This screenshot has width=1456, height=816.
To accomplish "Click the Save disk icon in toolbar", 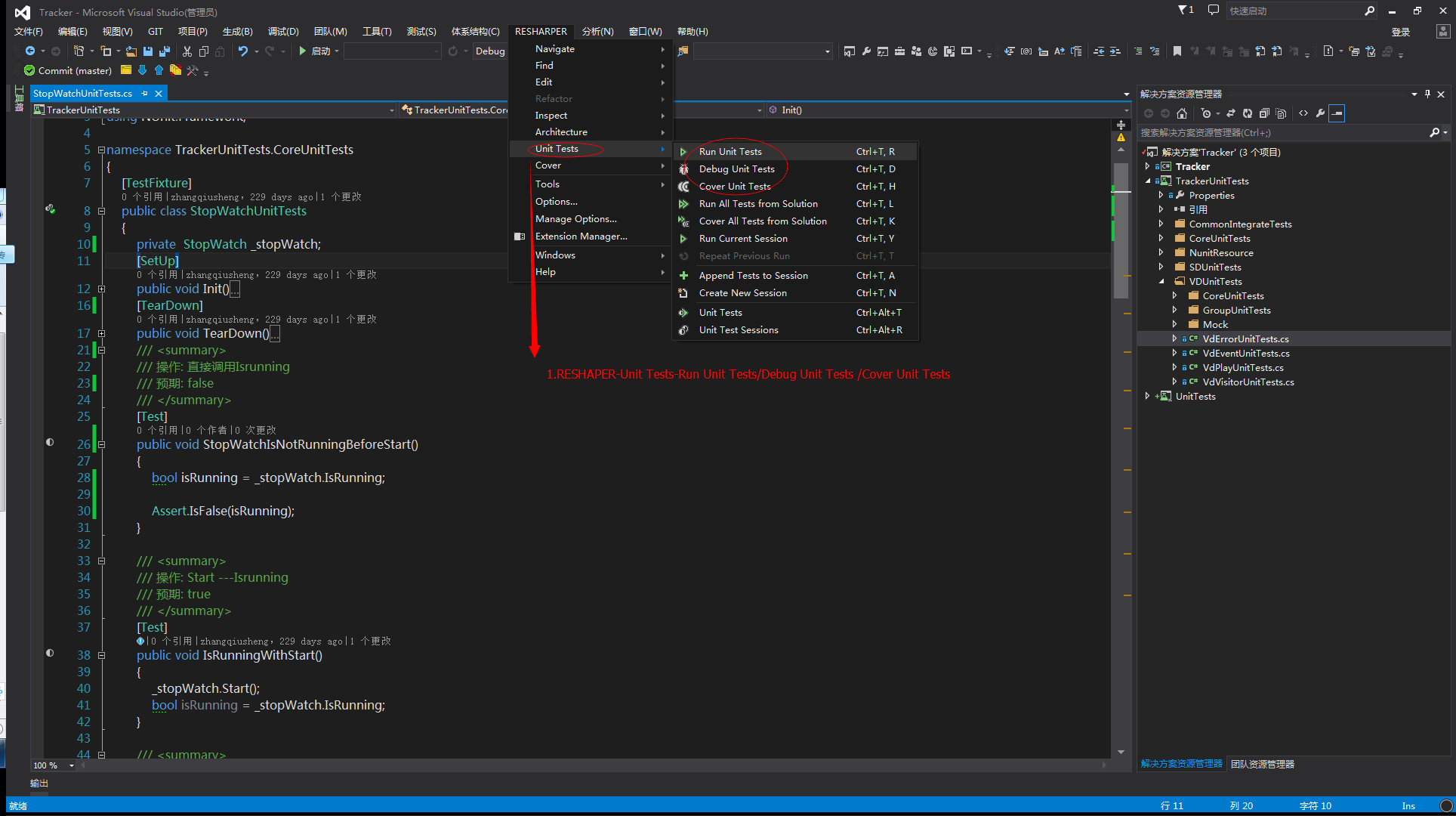I will click(148, 51).
